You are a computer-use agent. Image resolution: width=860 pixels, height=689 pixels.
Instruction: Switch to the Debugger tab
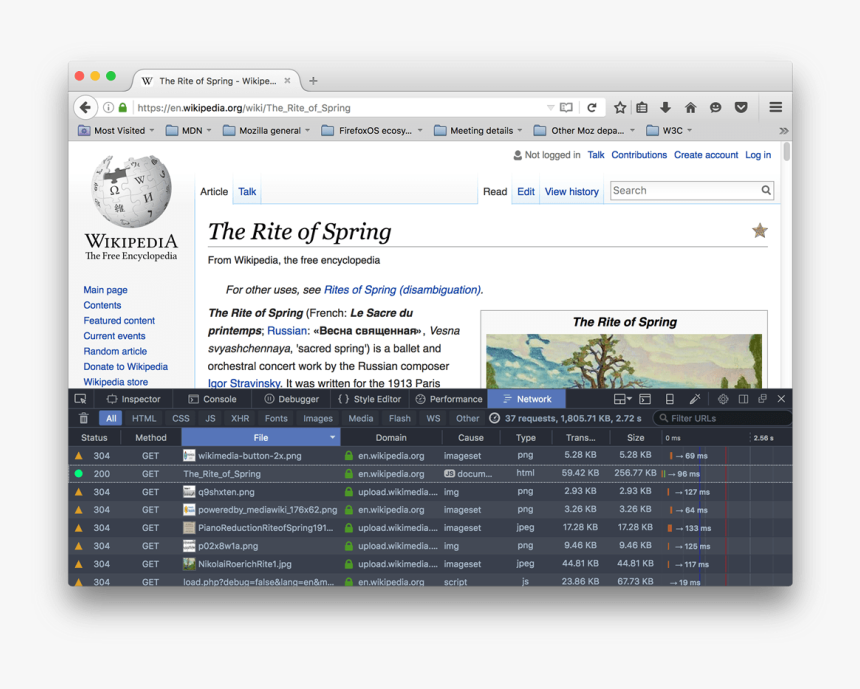(291, 399)
